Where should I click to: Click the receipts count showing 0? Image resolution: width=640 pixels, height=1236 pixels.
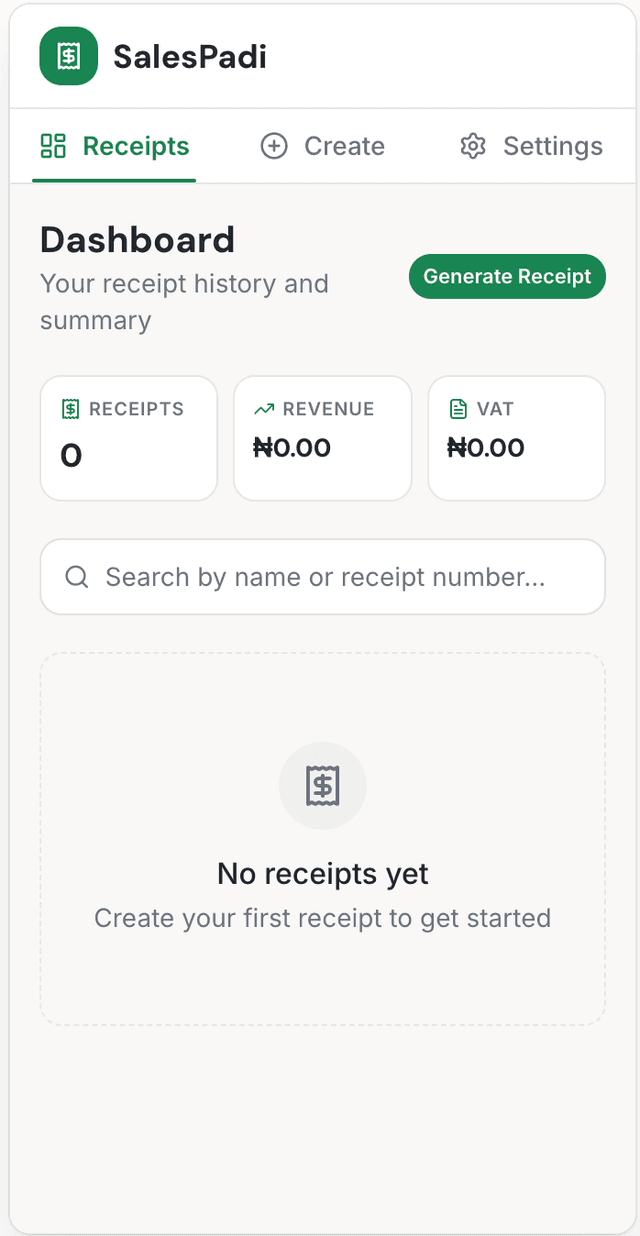[x=69, y=455]
